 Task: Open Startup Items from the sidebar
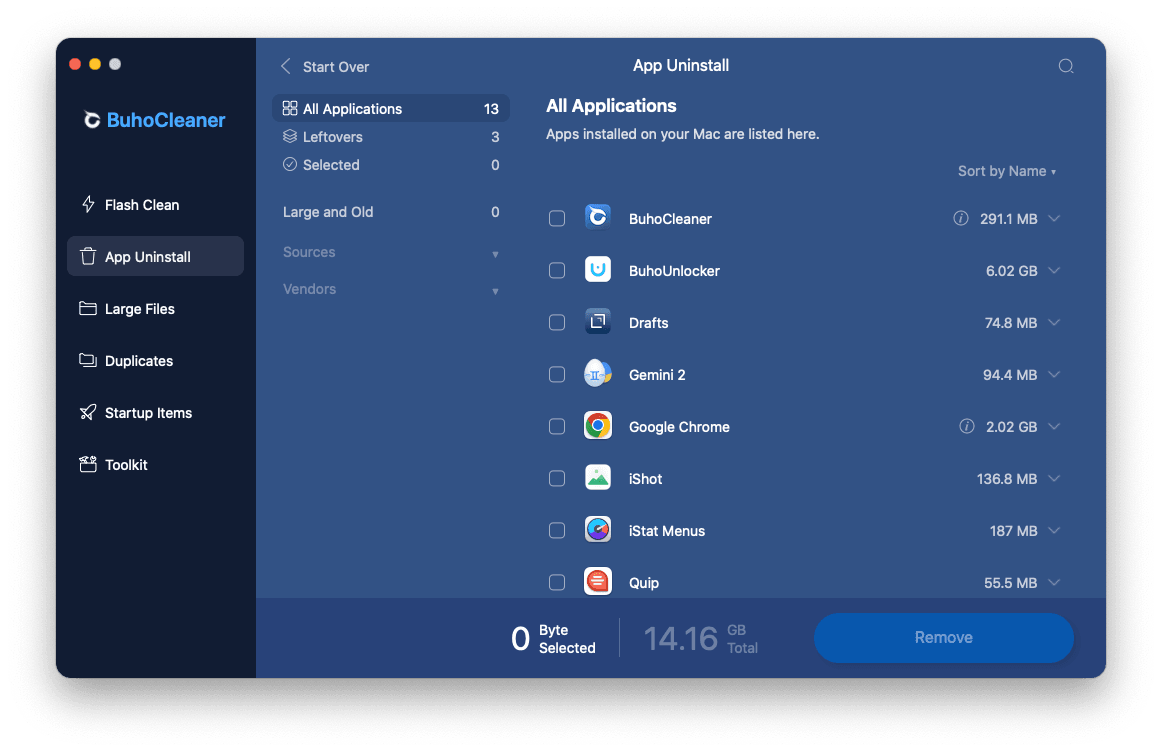tap(90, 412)
